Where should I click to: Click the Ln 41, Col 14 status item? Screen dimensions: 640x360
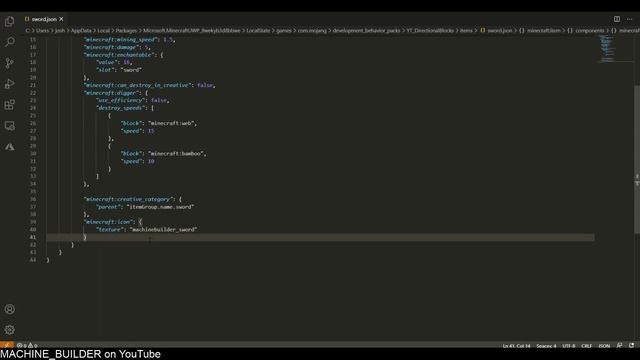click(516, 346)
